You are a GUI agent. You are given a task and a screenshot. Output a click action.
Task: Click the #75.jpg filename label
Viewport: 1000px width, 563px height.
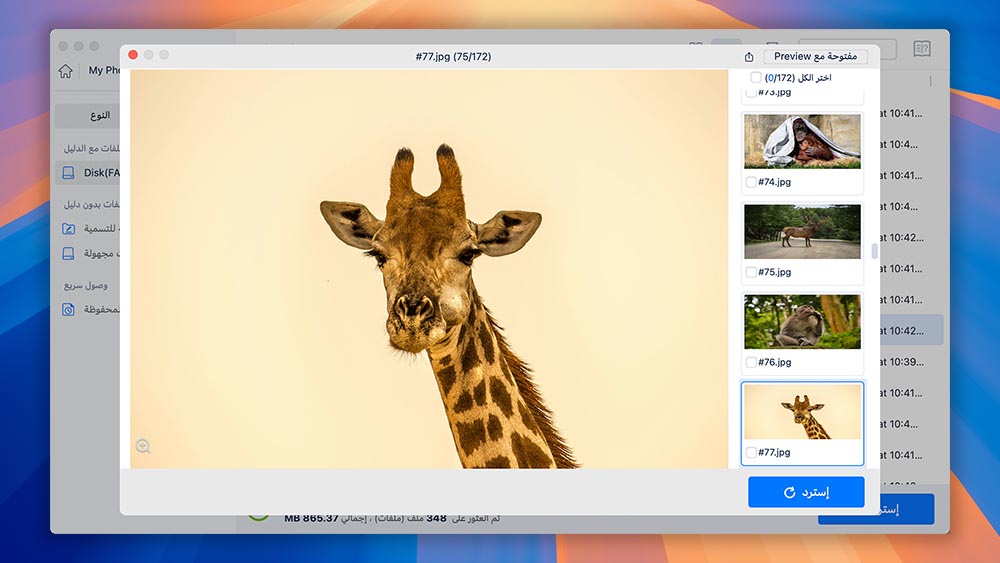[774, 272]
